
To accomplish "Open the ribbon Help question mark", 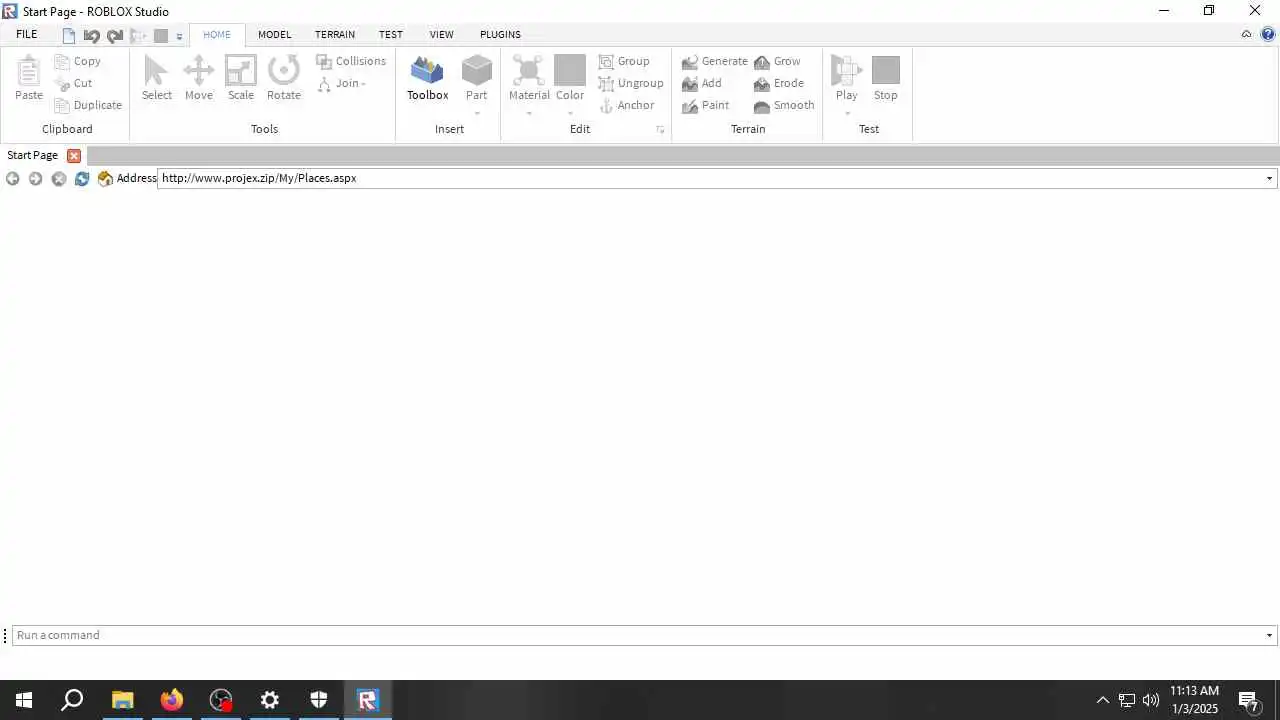I will [1268, 34].
